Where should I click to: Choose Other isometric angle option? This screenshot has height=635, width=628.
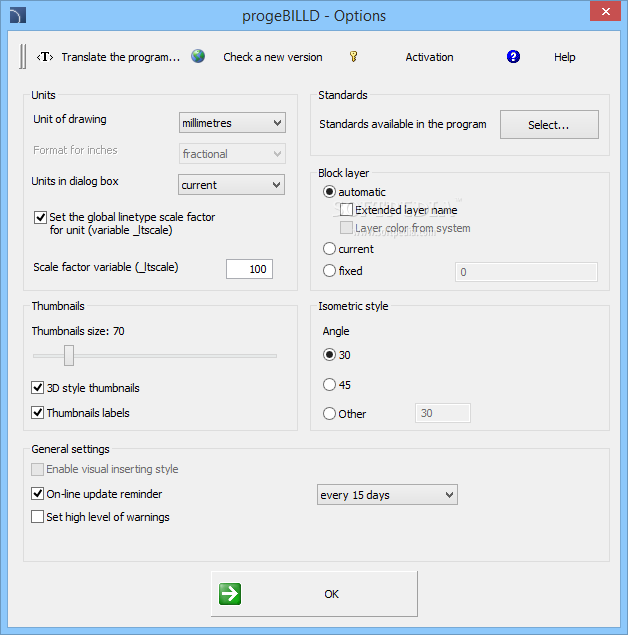click(330, 413)
